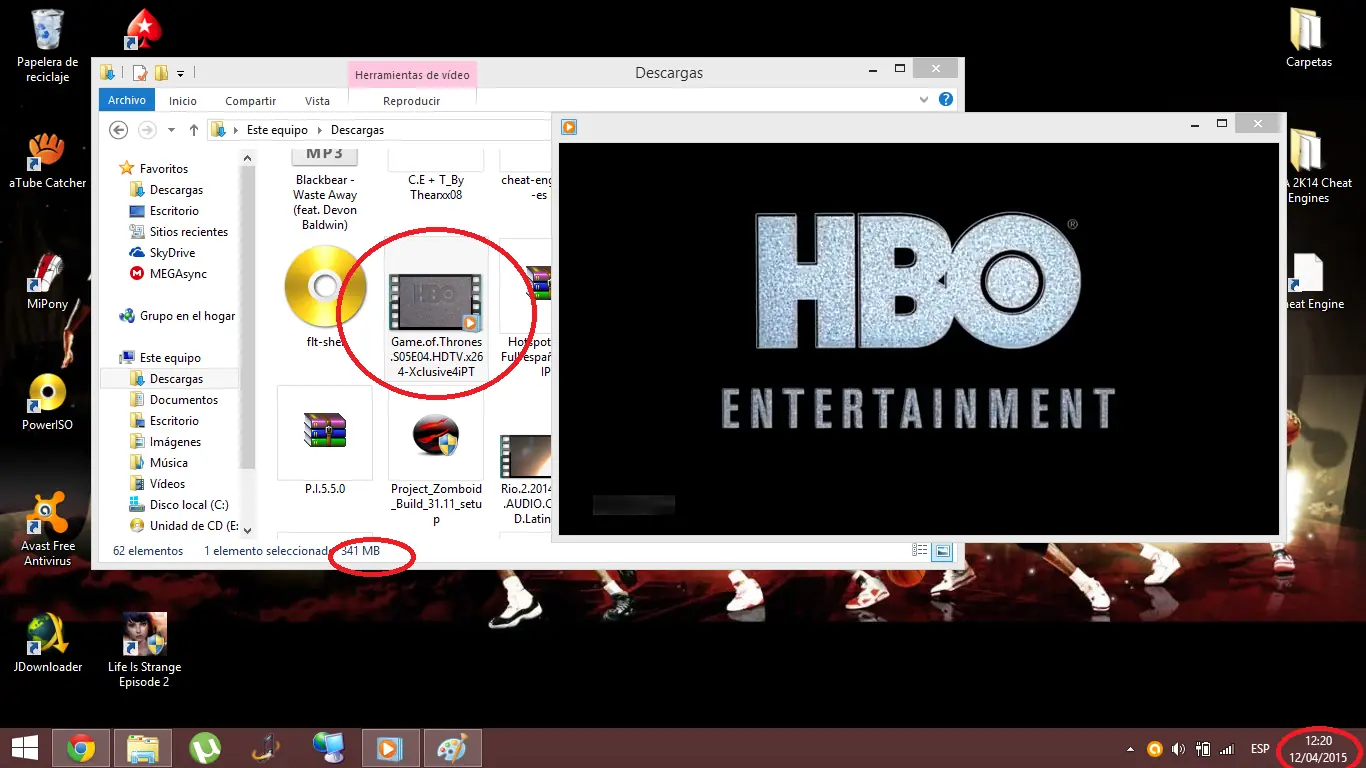
Task: Select Documentos under Este equipo
Action: point(184,400)
